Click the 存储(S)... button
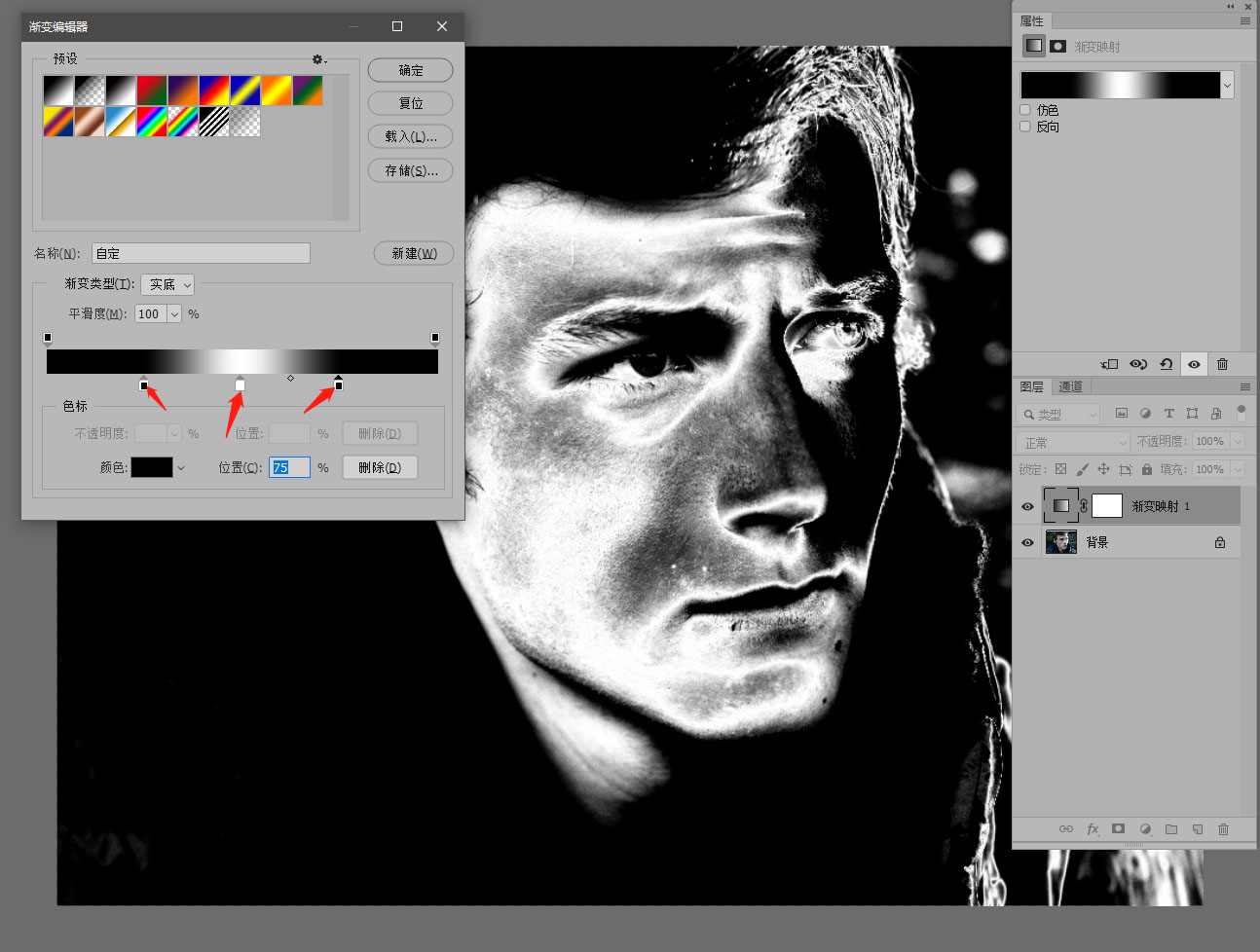Viewport: 1260px width, 952px height. tap(410, 170)
